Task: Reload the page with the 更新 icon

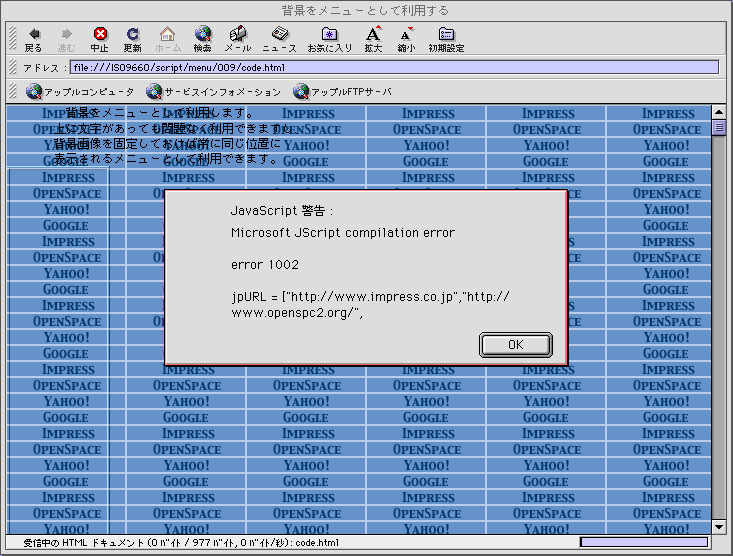Action: [x=133, y=39]
